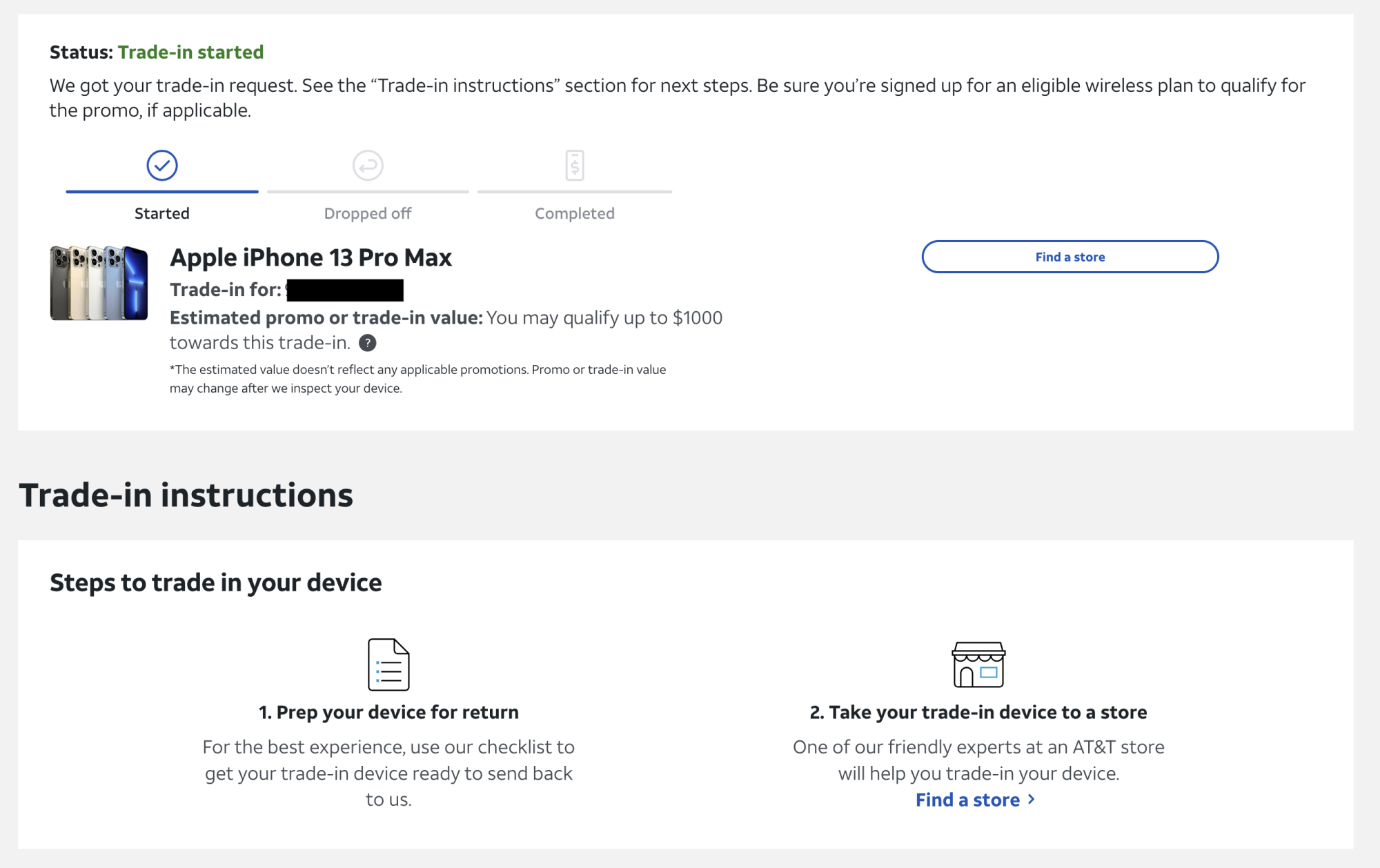Click the checklist document icon
The image size is (1380, 868).
(x=388, y=664)
